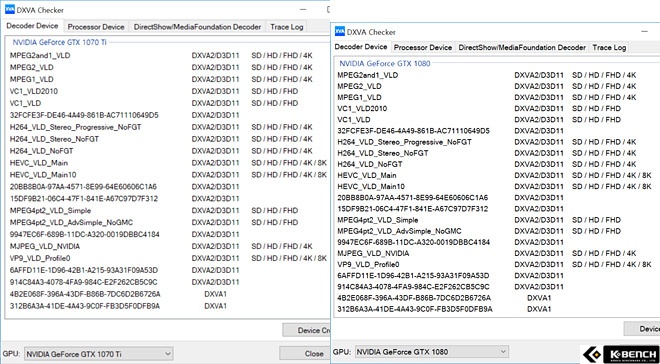Select 4B2E068F-396A DXVA1 row in the GTX 1080 list
Screen dimensions: 660x364
click(495, 298)
